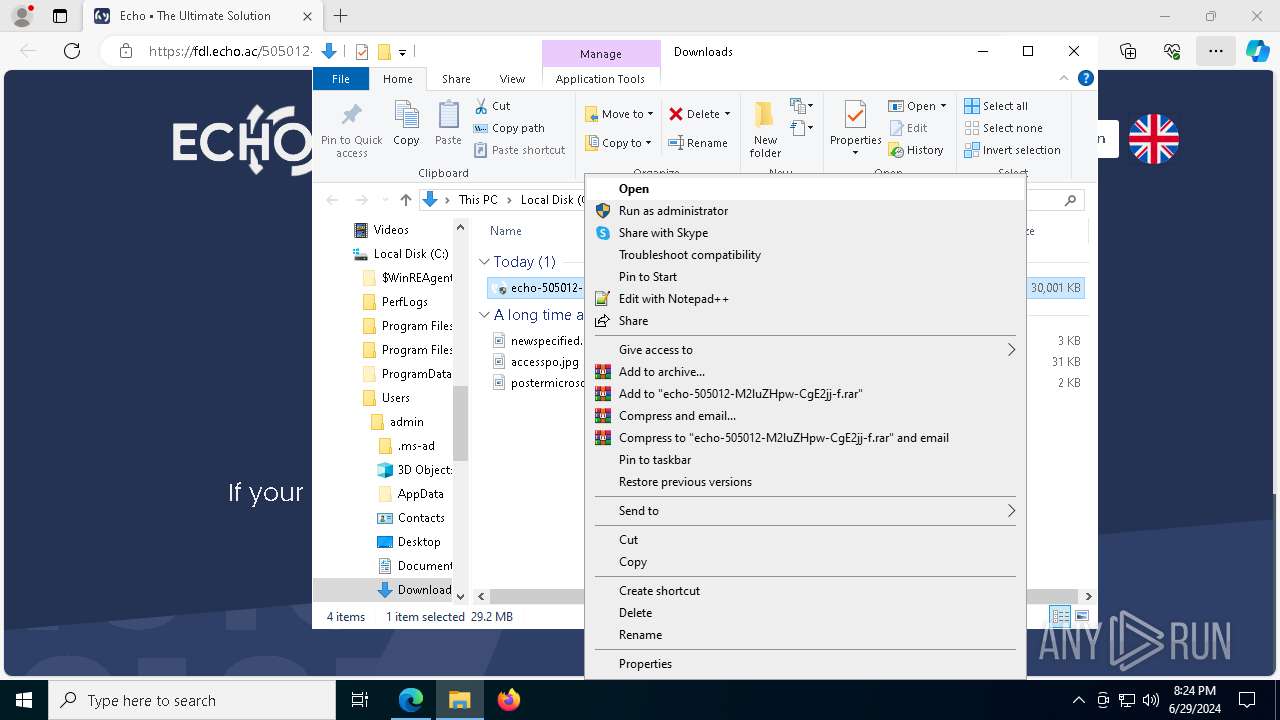This screenshot has width=1280, height=720.
Task: Expand the Send to submenu
Action: (x=805, y=511)
